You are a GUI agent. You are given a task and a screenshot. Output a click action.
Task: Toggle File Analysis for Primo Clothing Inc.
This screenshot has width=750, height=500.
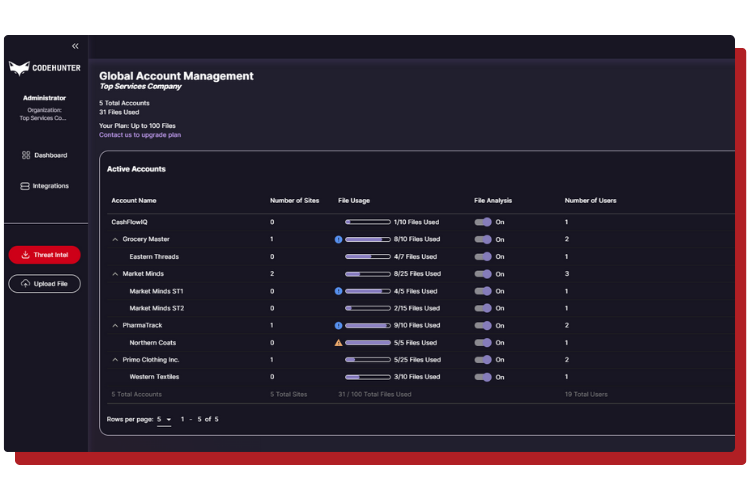coord(483,360)
